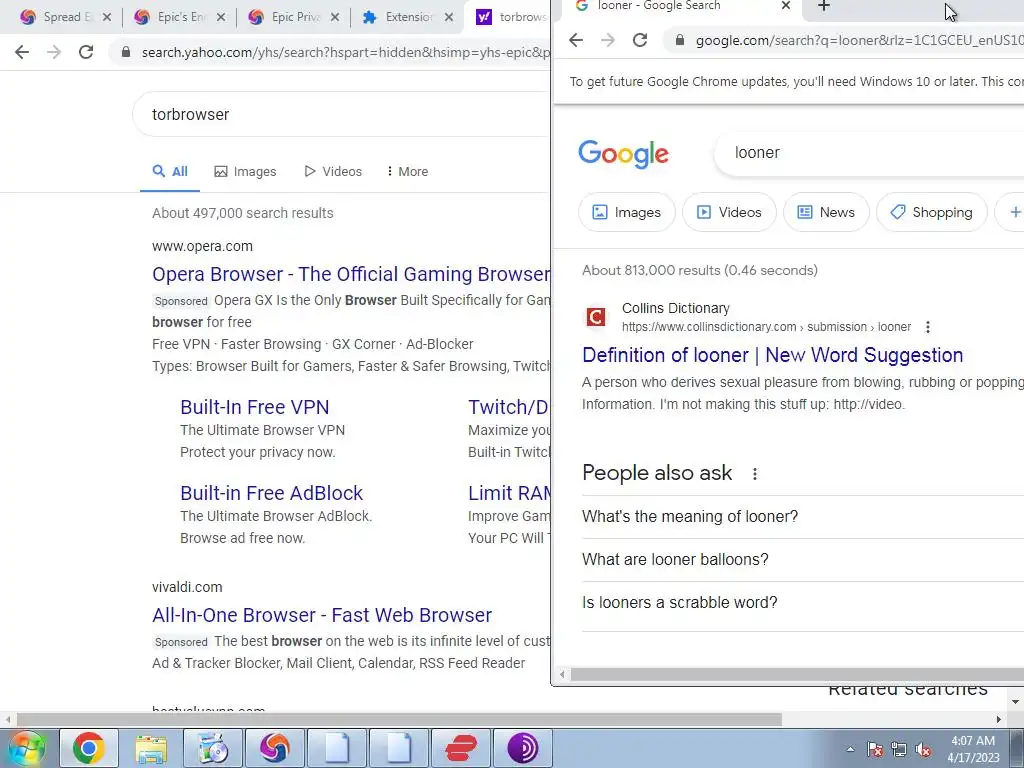1024x768 pixels.
Task: View site lock info for search.yahoo.com
Action: tap(125, 52)
